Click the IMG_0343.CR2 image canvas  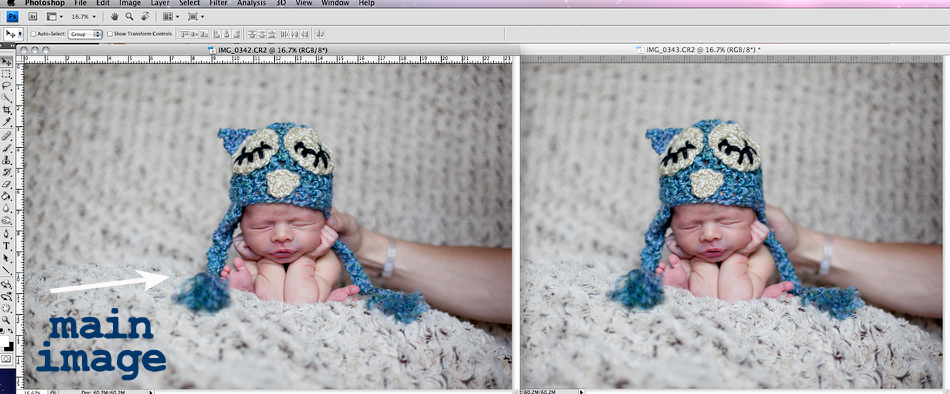[x=732, y=225]
